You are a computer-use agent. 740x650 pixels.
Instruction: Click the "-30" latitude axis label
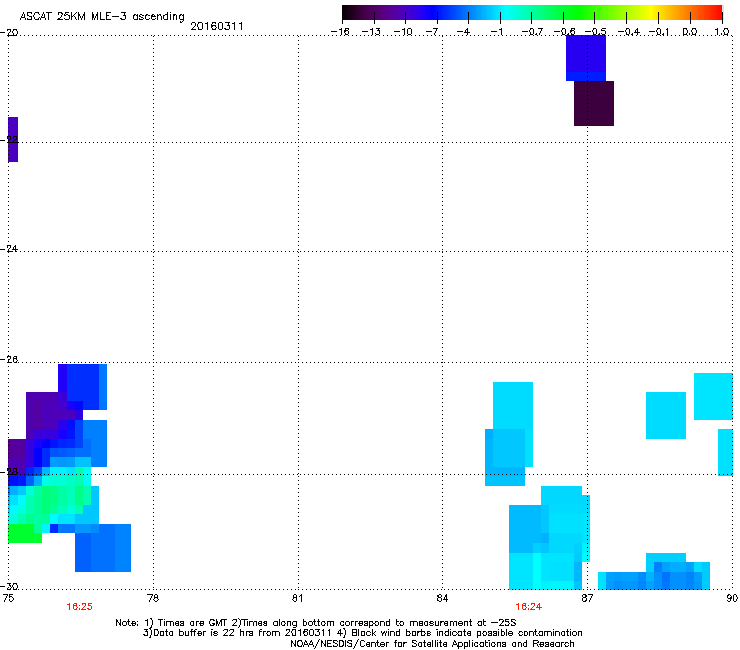[x=10, y=586]
